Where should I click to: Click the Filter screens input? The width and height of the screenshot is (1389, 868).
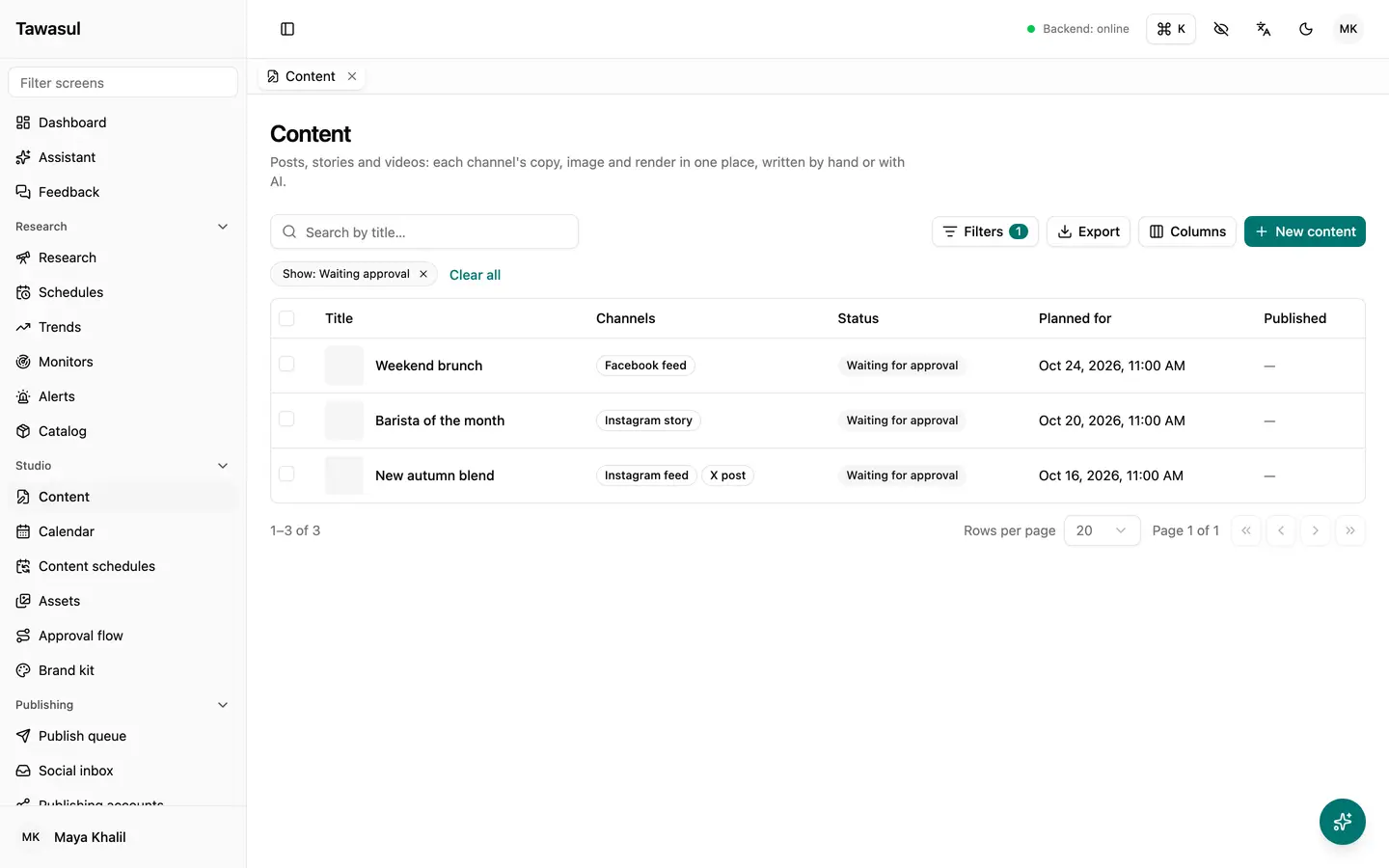(123, 83)
